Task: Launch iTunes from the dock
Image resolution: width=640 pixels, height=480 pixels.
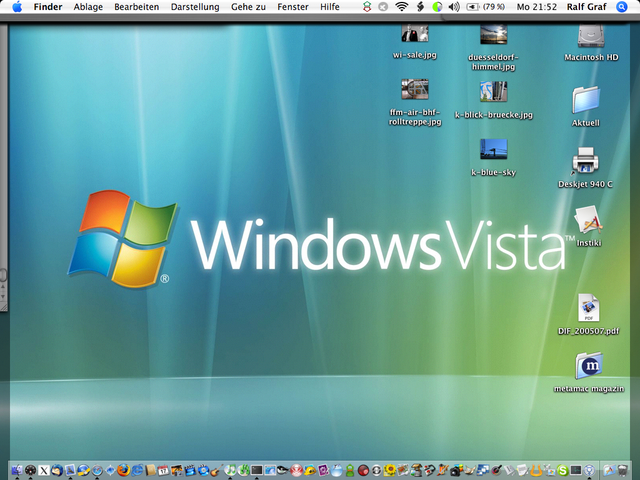Action: pos(230,471)
